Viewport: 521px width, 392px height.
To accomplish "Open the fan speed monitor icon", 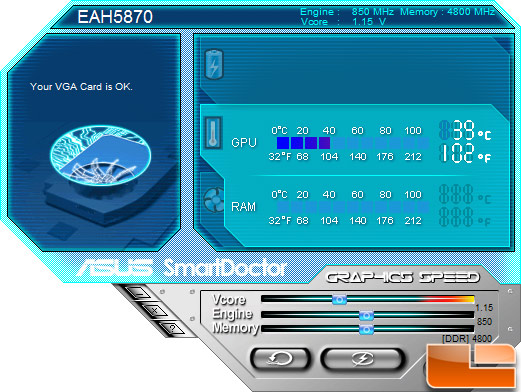I will (214, 200).
